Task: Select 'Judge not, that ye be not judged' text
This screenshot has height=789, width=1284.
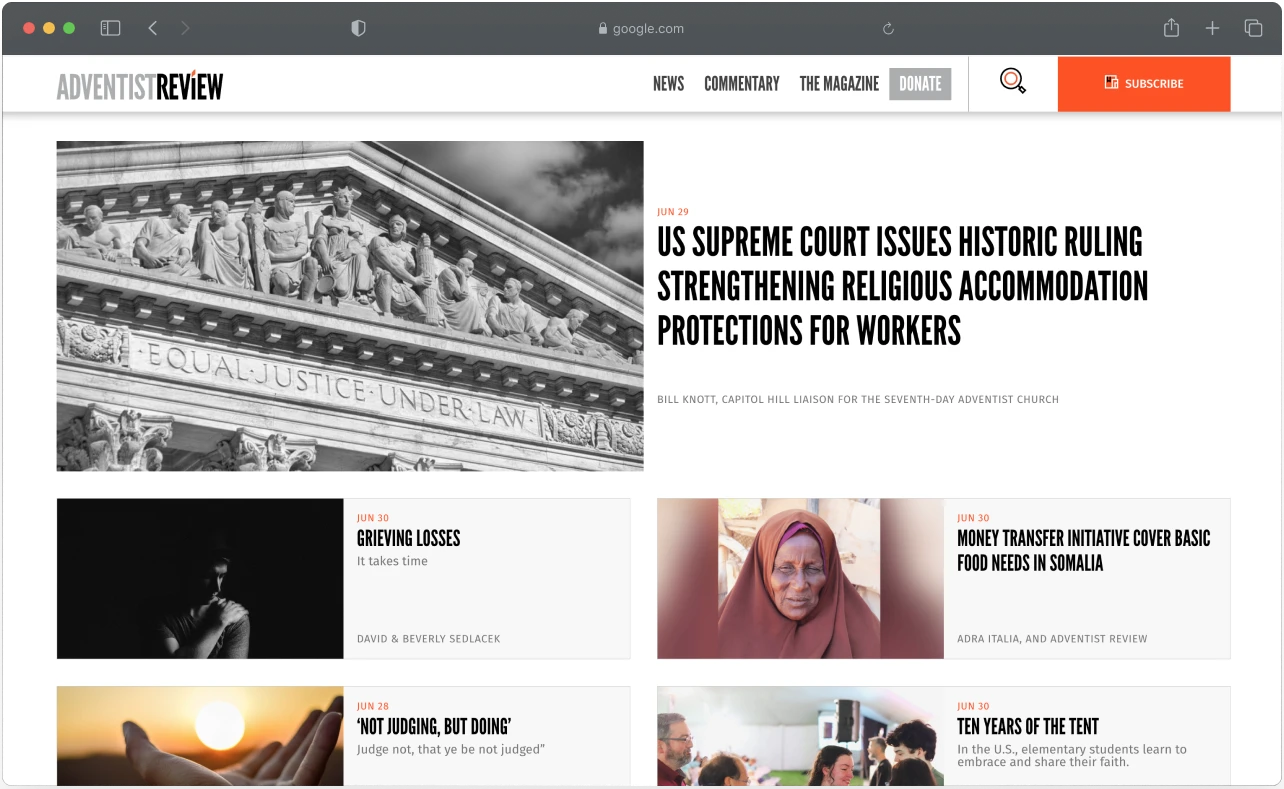Action: 451,749
